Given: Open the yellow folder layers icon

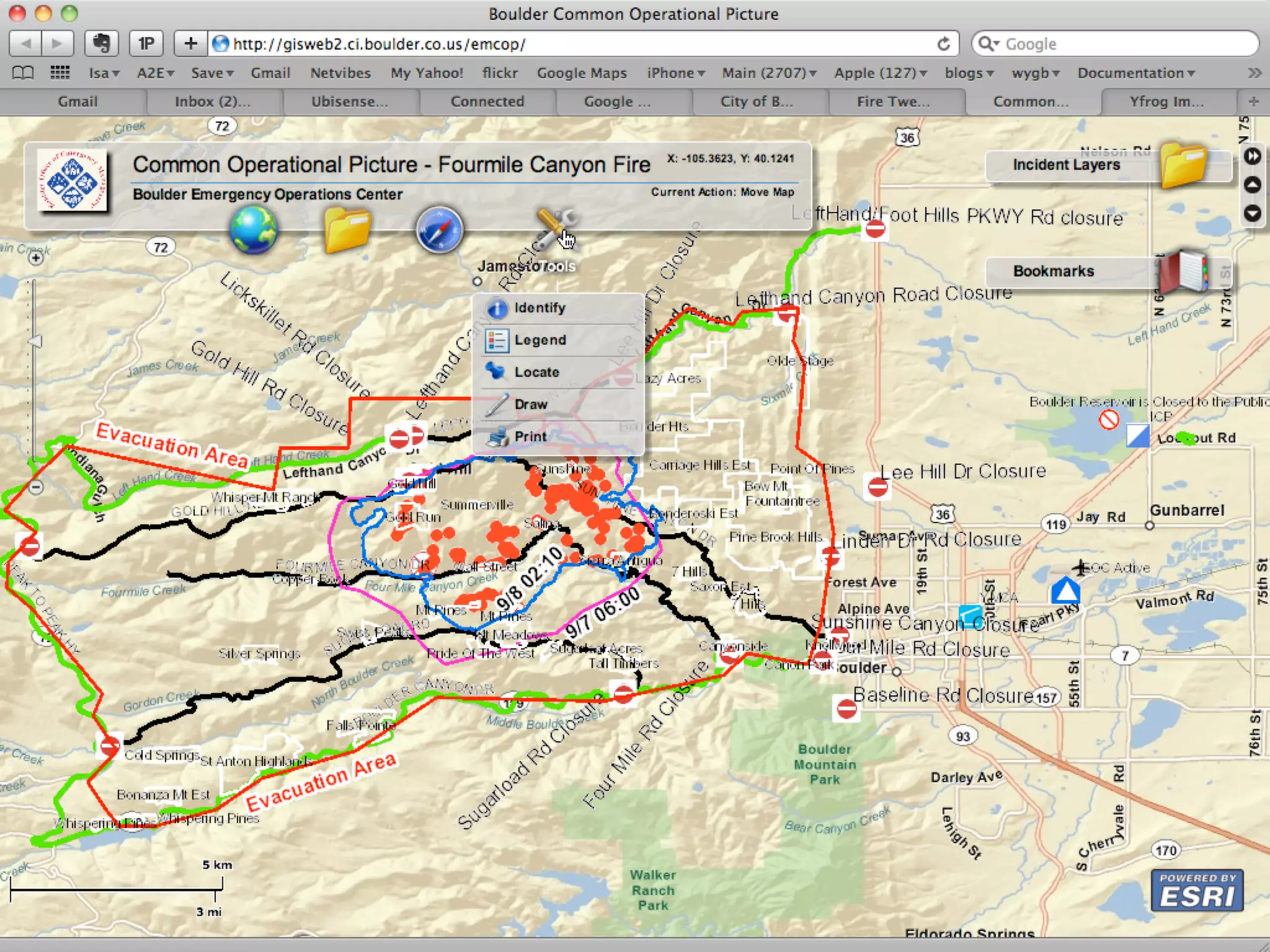Looking at the screenshot, I should (x=347, y=230).
